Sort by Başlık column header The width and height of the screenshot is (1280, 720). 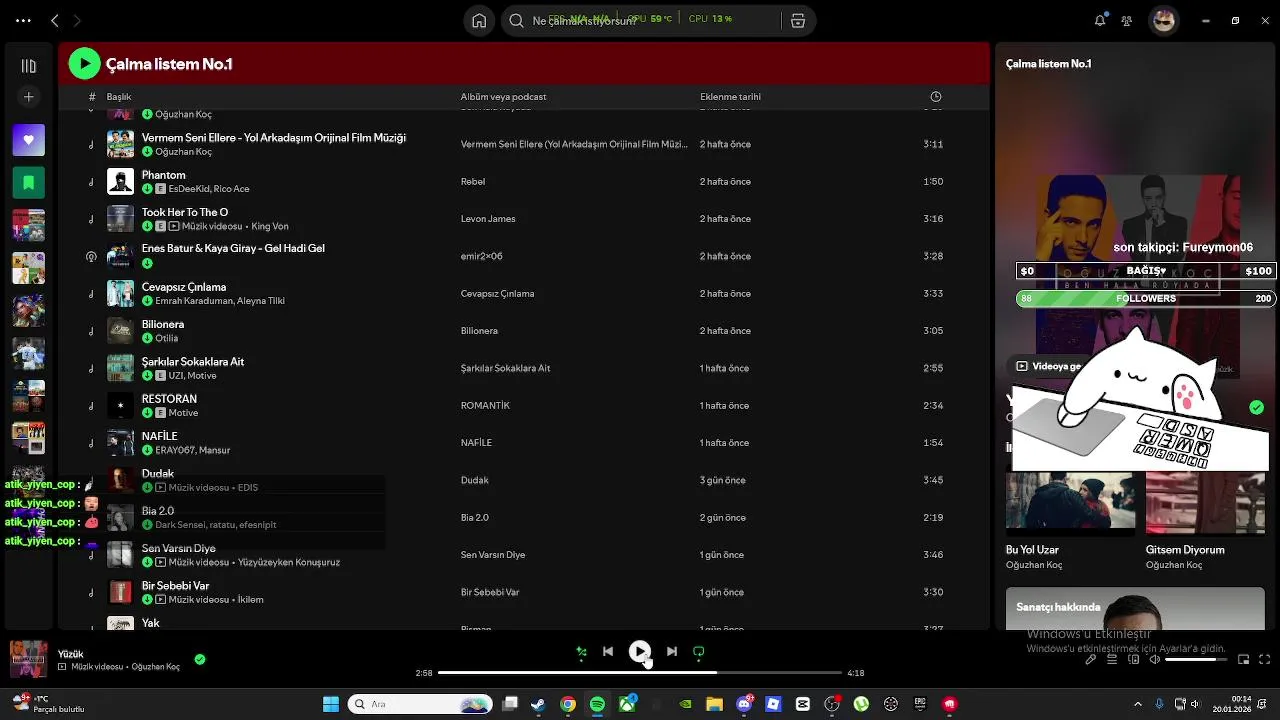point(119,97)
